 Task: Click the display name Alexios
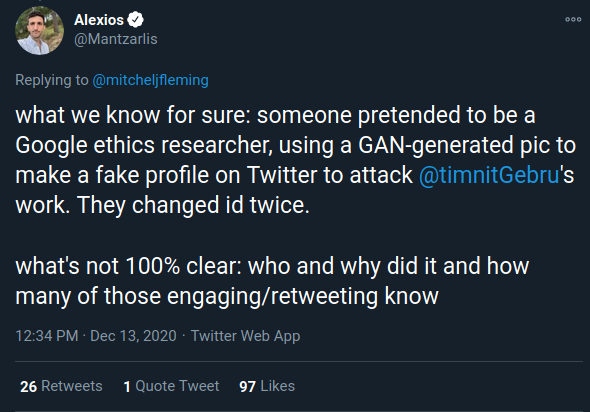tap(99, 20)
